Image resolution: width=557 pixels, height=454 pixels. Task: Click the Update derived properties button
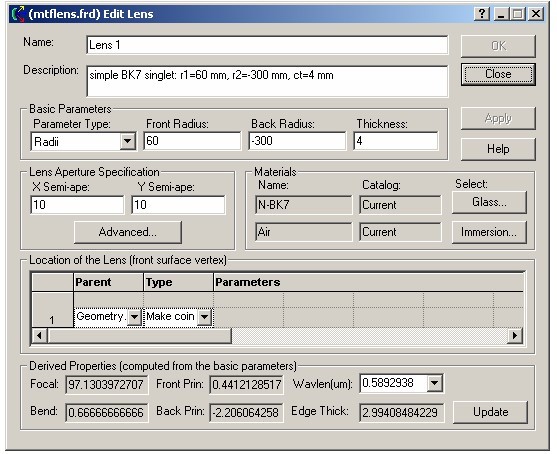pyautogui.click(x=491, y=412)
